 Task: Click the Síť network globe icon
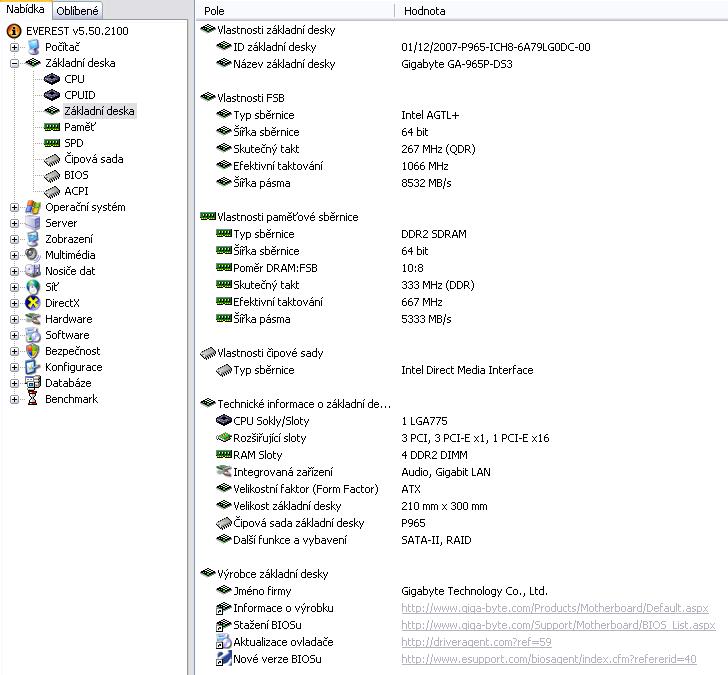[33, 287]
